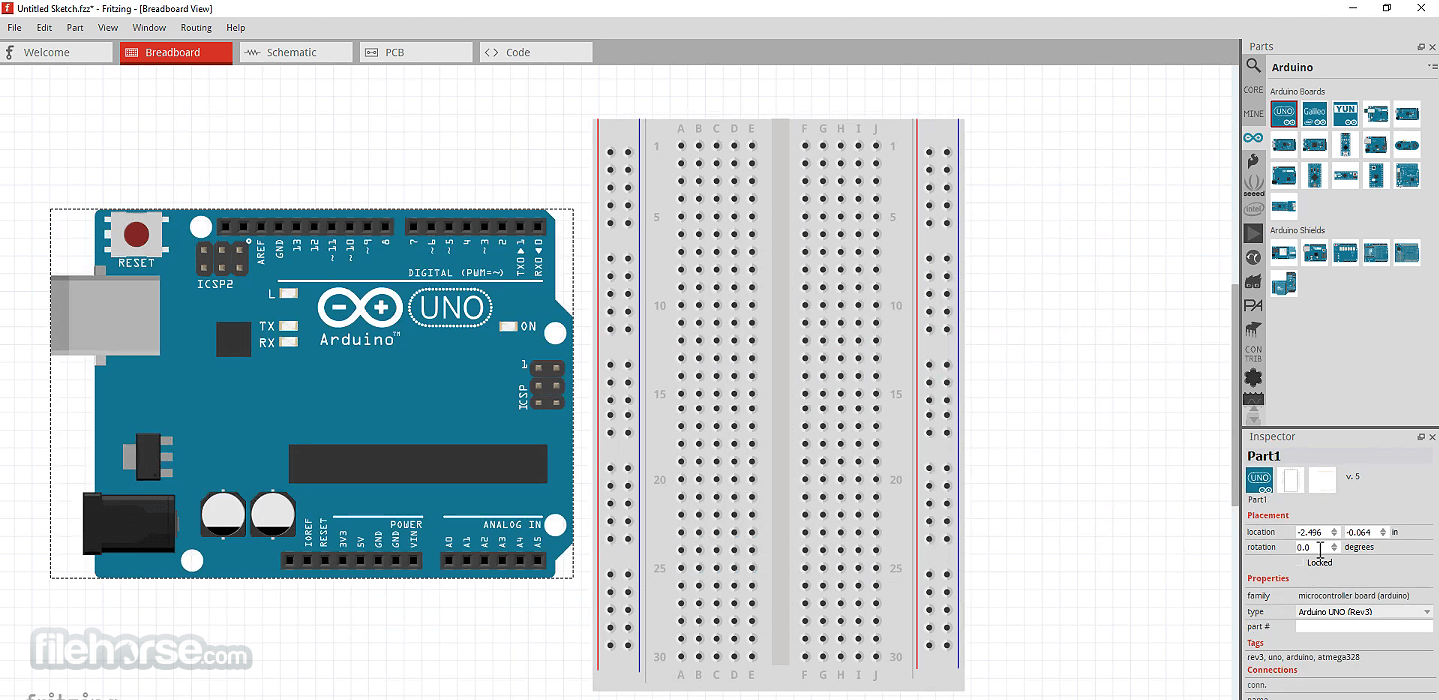Open the CORE parts bin

coord(1253,90)
